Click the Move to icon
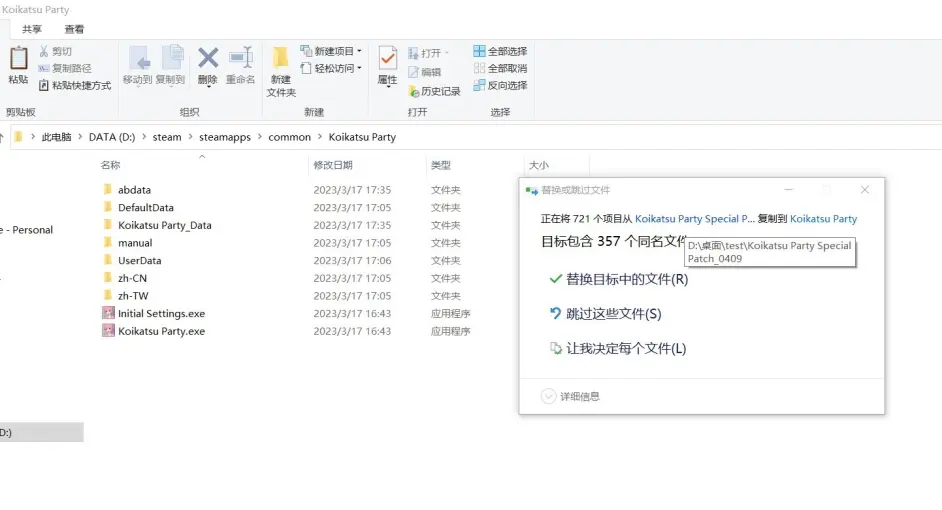Screen dimensions: 942x510 pos(138,65)
